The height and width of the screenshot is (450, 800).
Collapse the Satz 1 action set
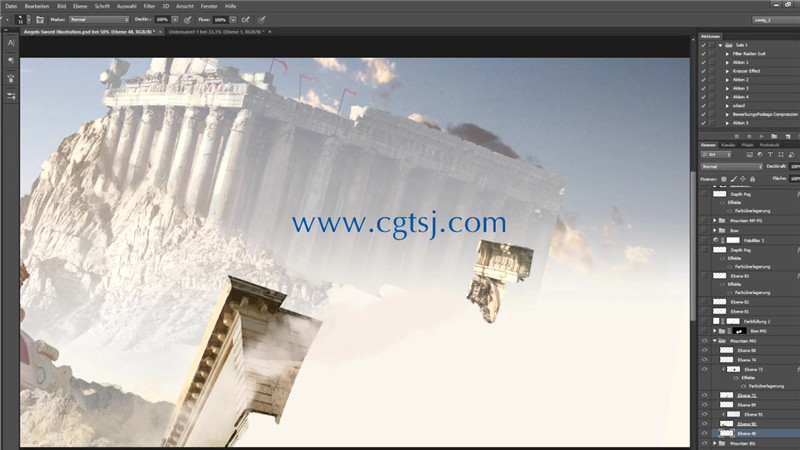[x=720, y=45]
